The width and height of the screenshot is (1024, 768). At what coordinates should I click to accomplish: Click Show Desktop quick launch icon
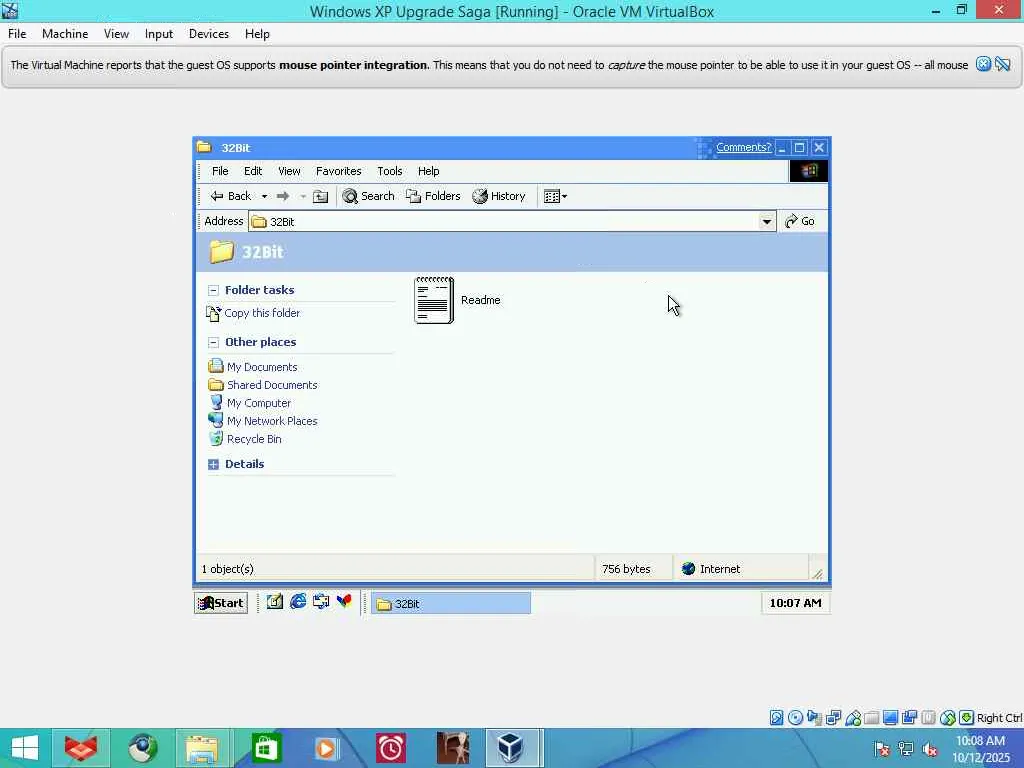pyautogui.click(x=274, y=601)
